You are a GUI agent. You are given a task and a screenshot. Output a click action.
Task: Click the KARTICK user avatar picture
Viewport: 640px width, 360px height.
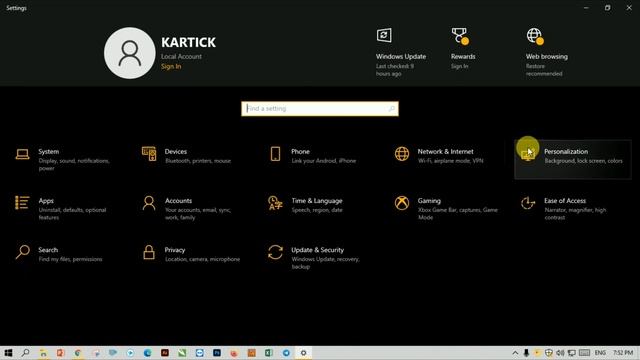130,53
